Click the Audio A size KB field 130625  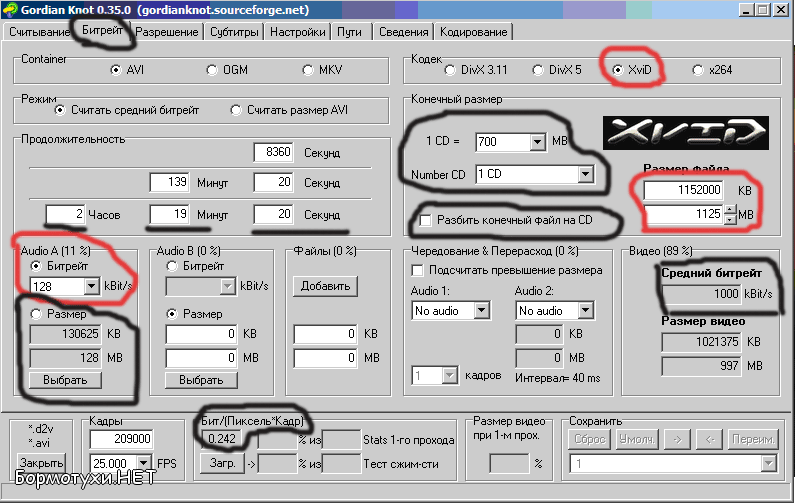(65, 334)
